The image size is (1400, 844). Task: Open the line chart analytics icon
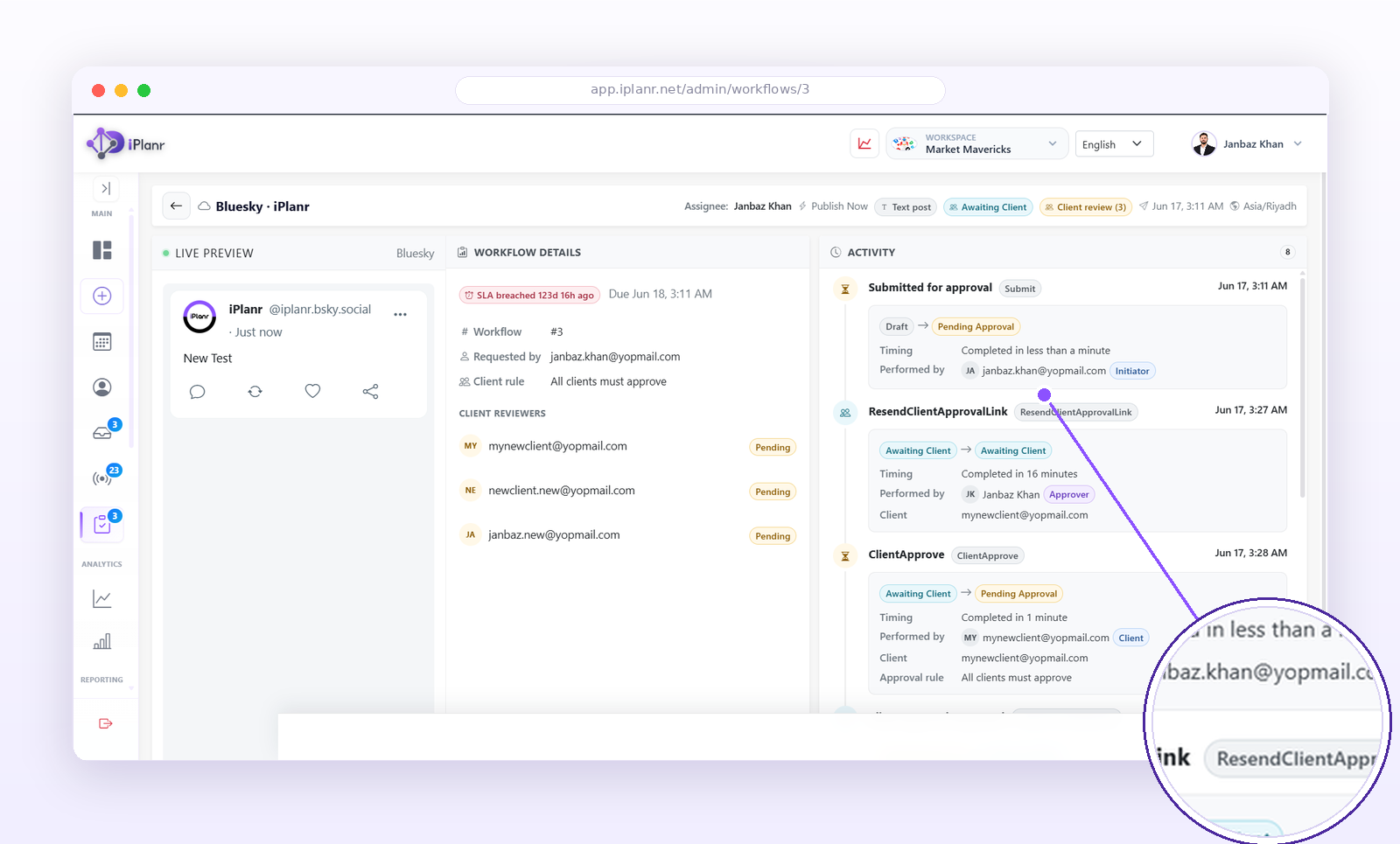[x=102, y=599]
